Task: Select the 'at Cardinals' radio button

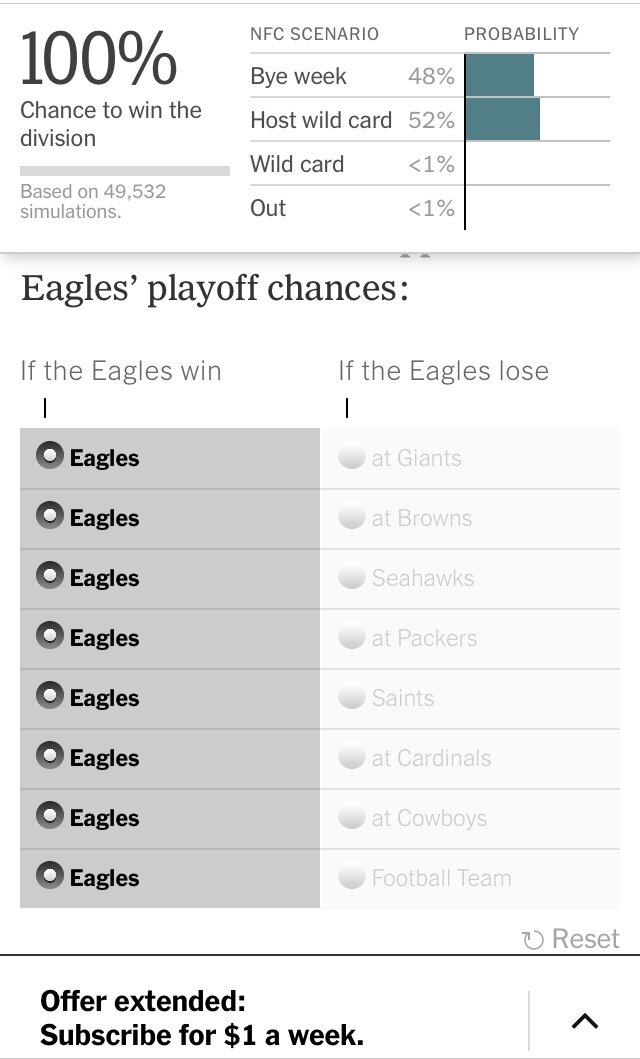Action: (351, 758)
